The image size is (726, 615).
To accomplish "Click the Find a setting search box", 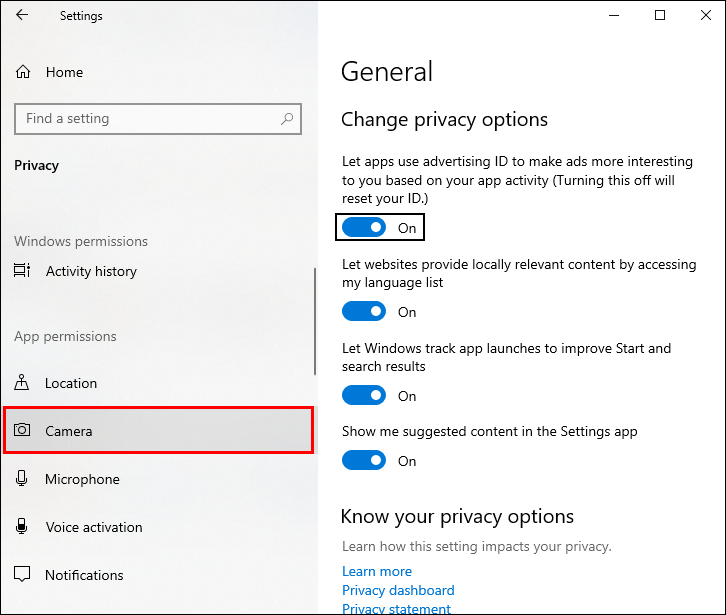I will pyautogui.click(x=150, y=119).
